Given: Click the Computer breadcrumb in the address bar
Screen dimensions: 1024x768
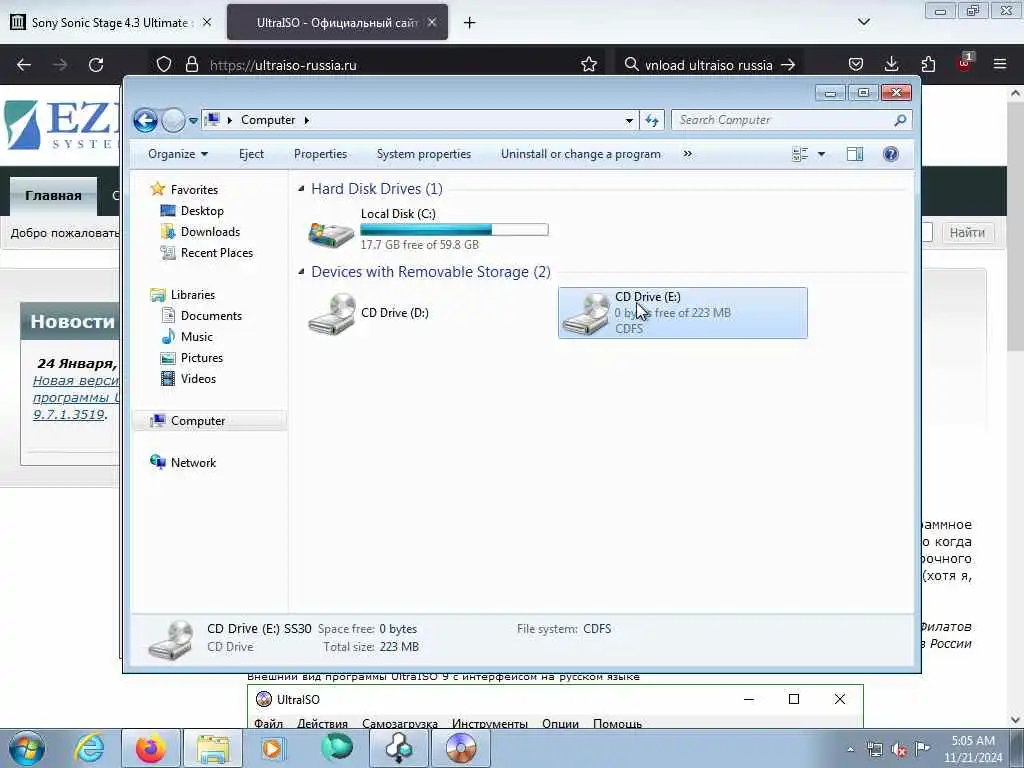Looking at the screenshot, I should pyautogui.click(x=268, y=120).
